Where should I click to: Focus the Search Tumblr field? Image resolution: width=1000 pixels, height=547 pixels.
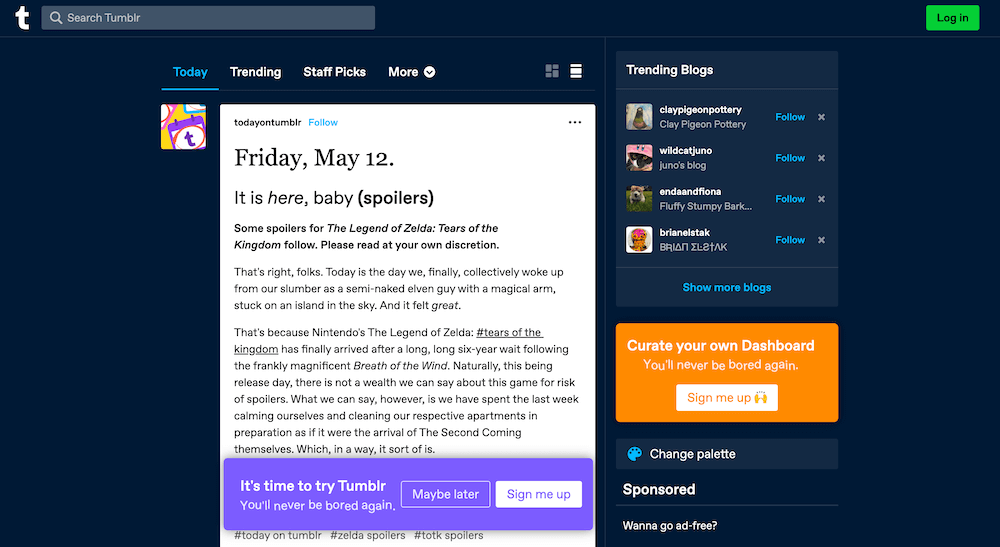(208, 18)
